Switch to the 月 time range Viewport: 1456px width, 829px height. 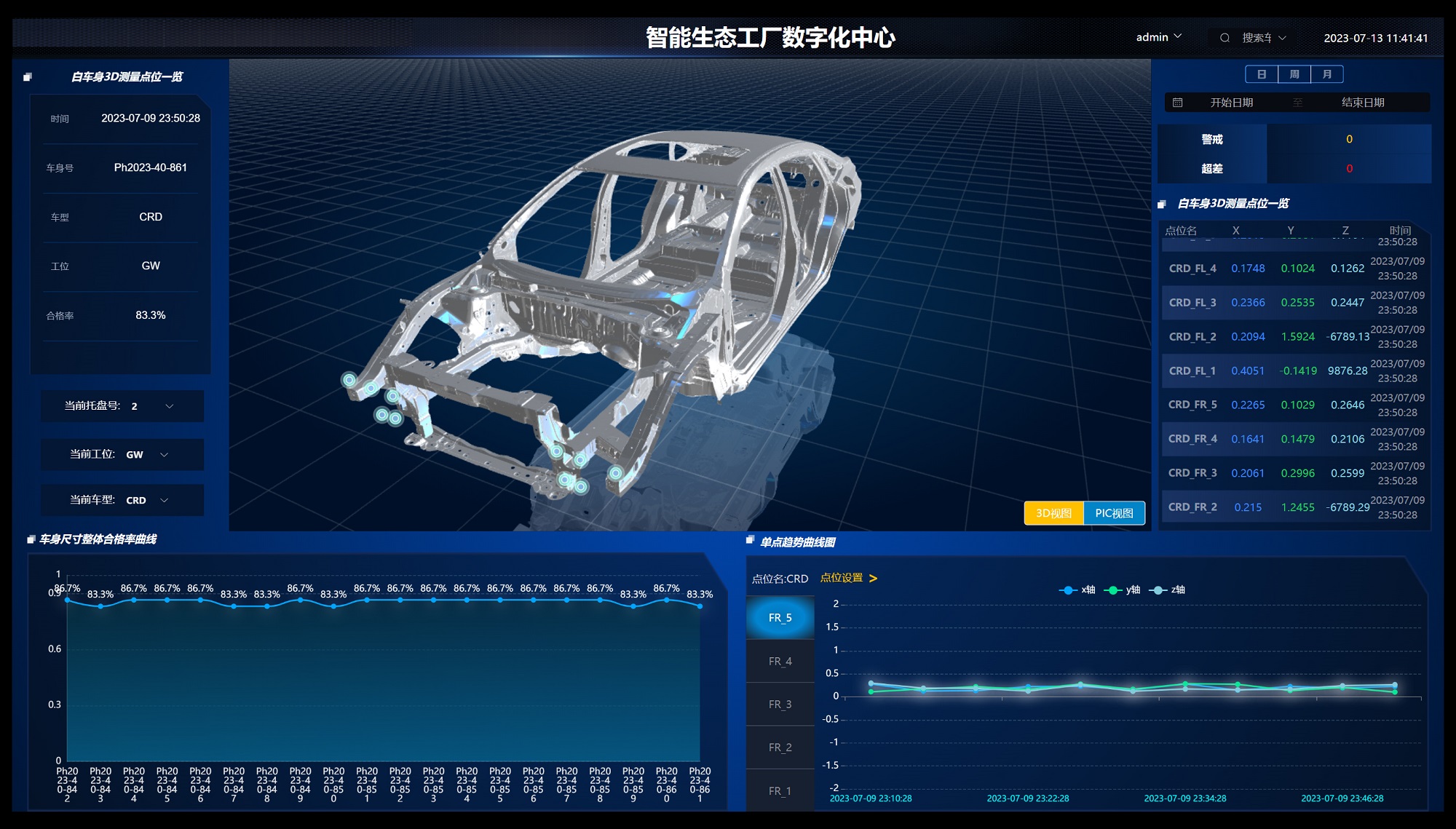coord(1327,74)
